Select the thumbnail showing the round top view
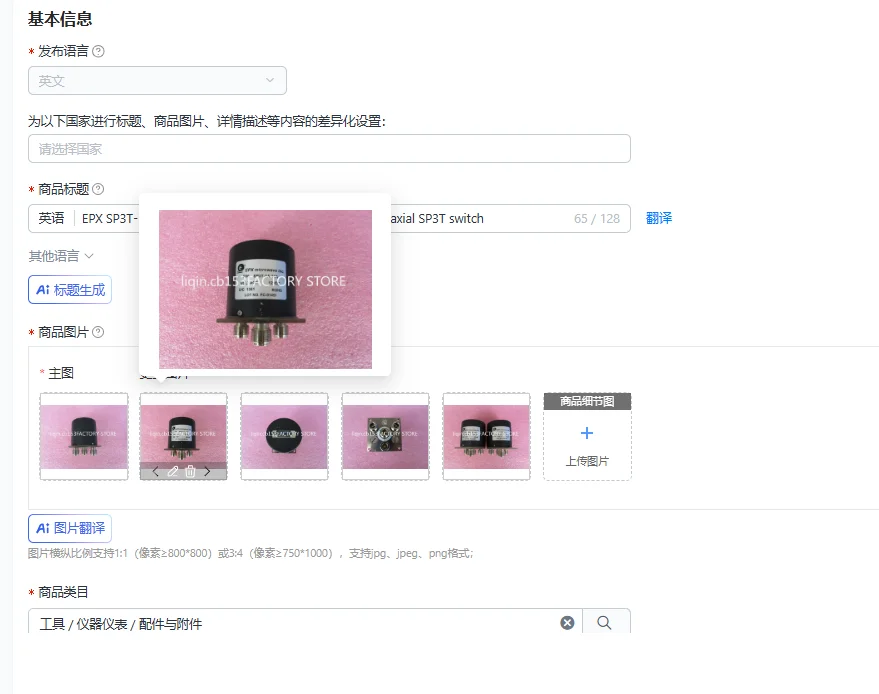The height and width of the screenshot is (694, 879). pos(285,437)
